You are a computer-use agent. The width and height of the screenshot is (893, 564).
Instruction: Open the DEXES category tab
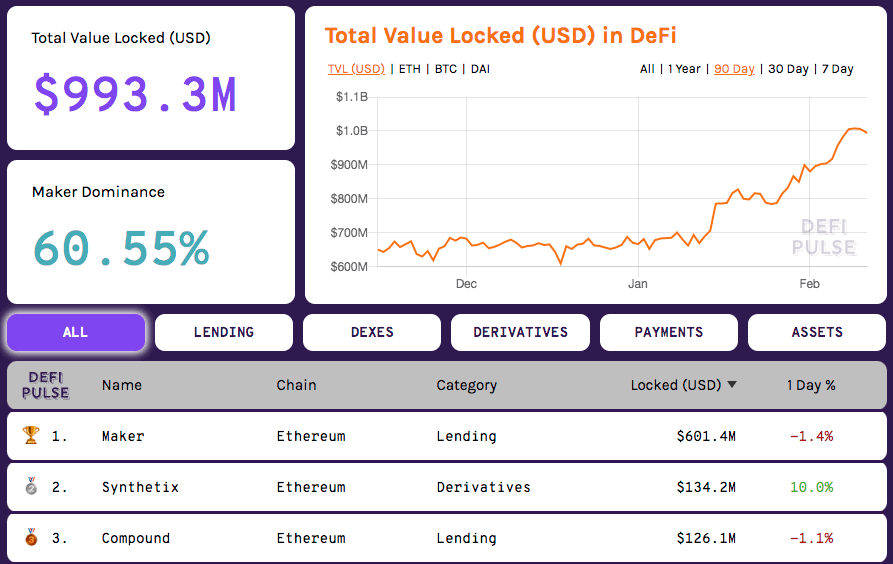point(372,332)
